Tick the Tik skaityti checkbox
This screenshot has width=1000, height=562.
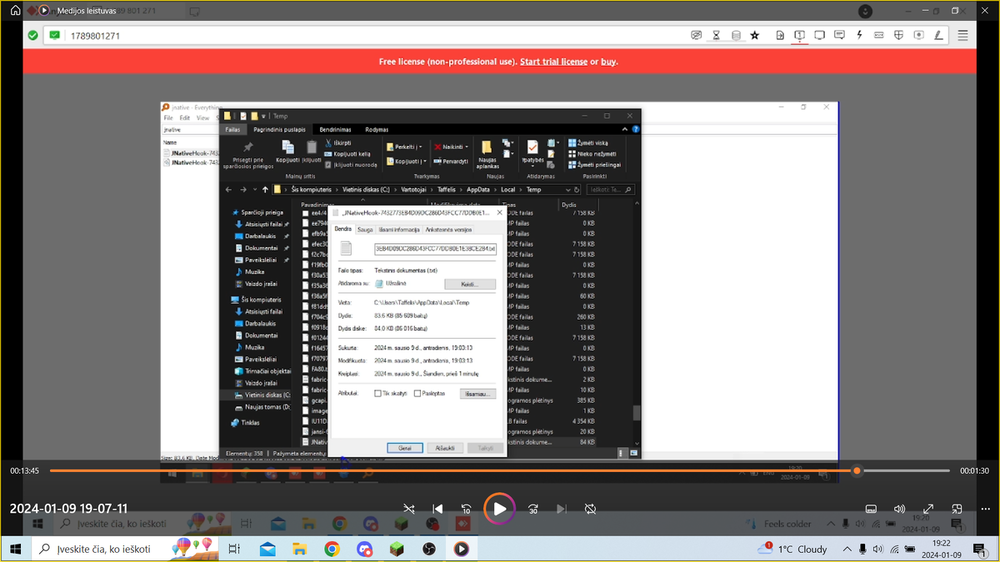[378, 394]
